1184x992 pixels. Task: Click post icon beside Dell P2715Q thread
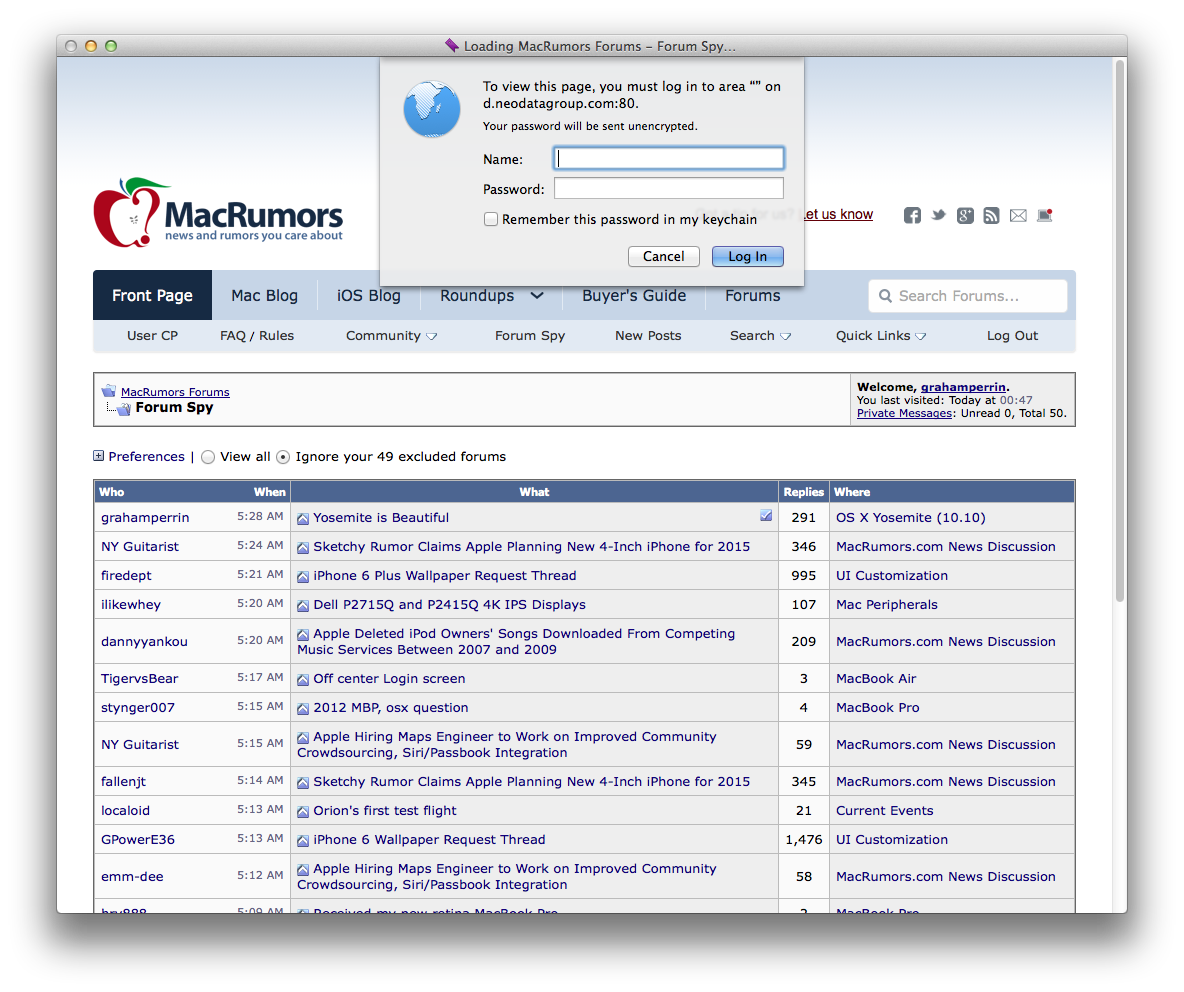303,605
